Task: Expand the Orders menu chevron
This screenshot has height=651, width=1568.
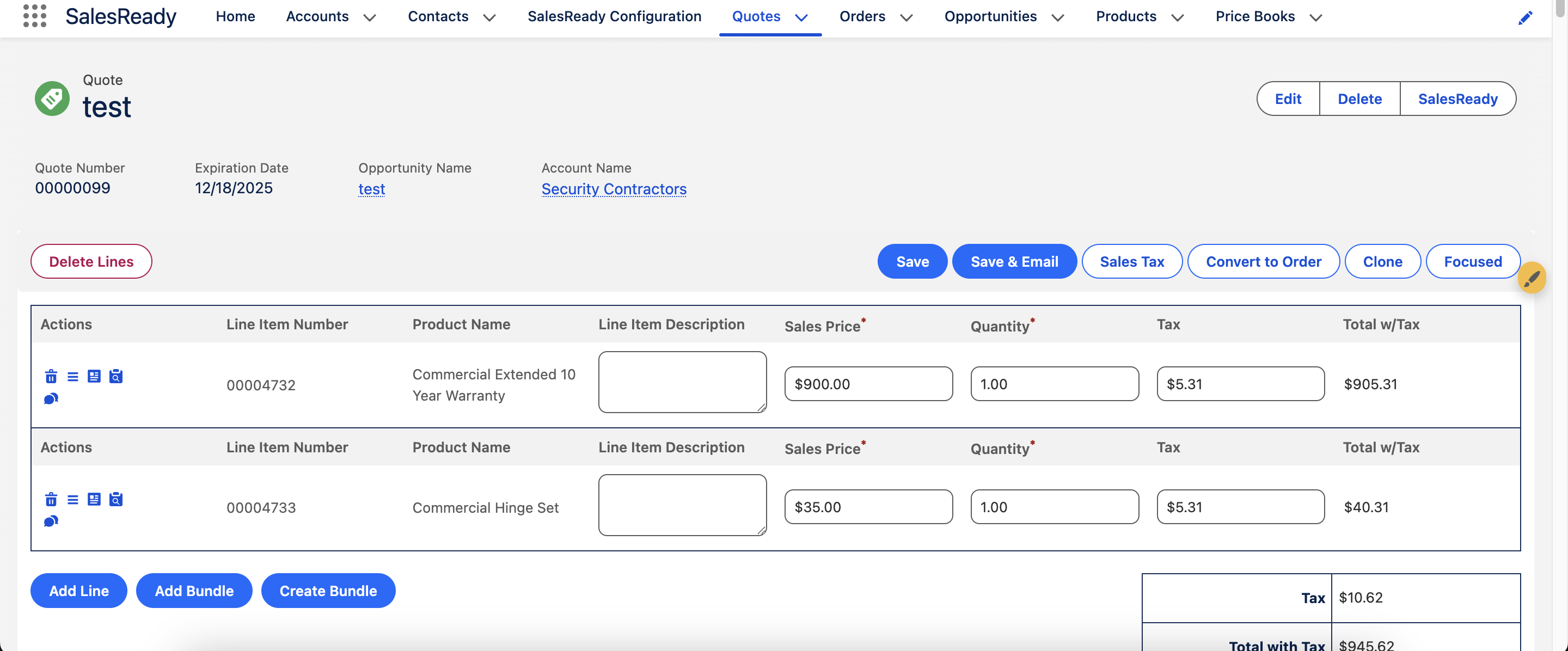Action: pyautogui.click(x=906, y=17)
